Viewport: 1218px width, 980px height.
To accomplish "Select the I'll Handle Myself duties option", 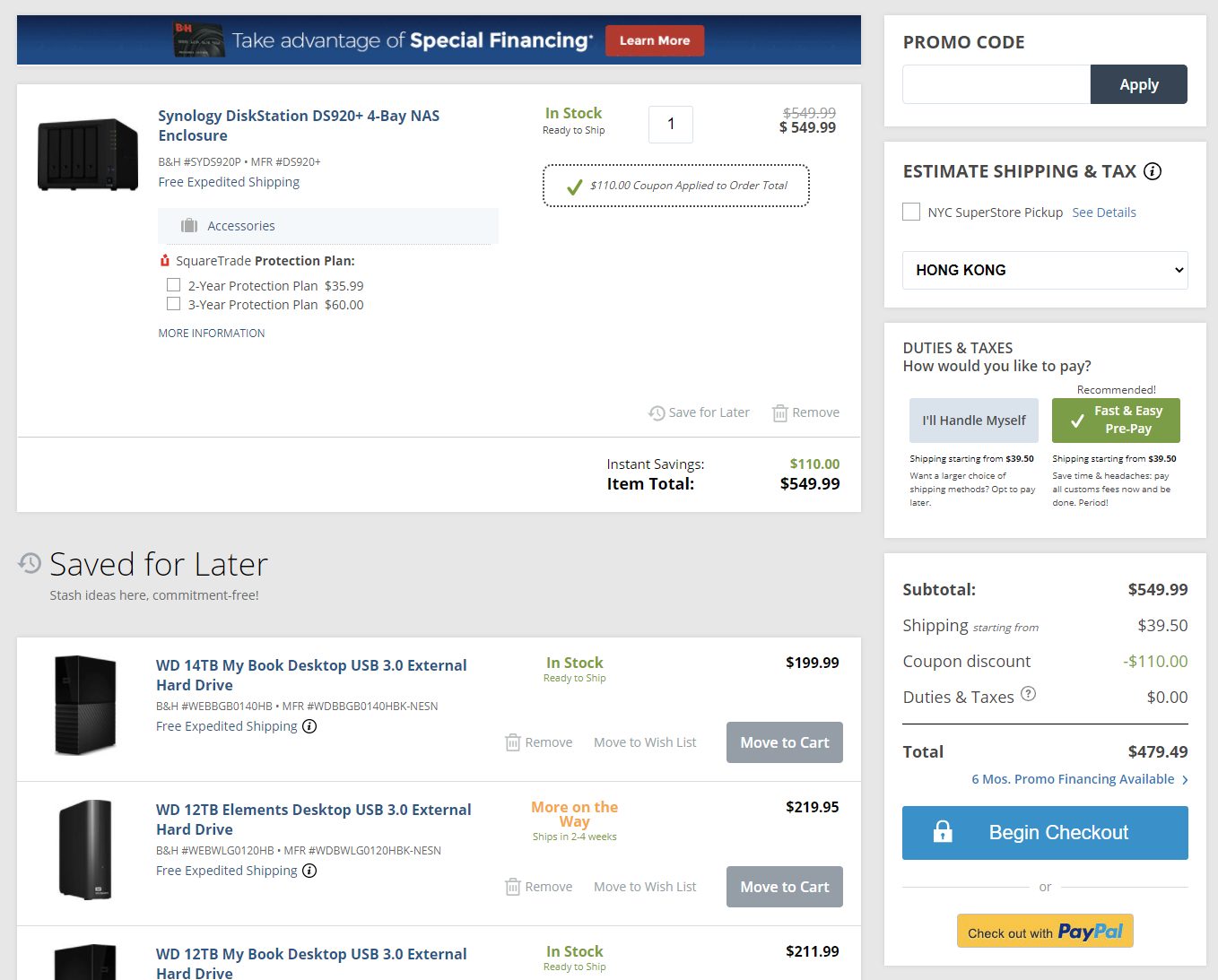I will pos(974,421).
